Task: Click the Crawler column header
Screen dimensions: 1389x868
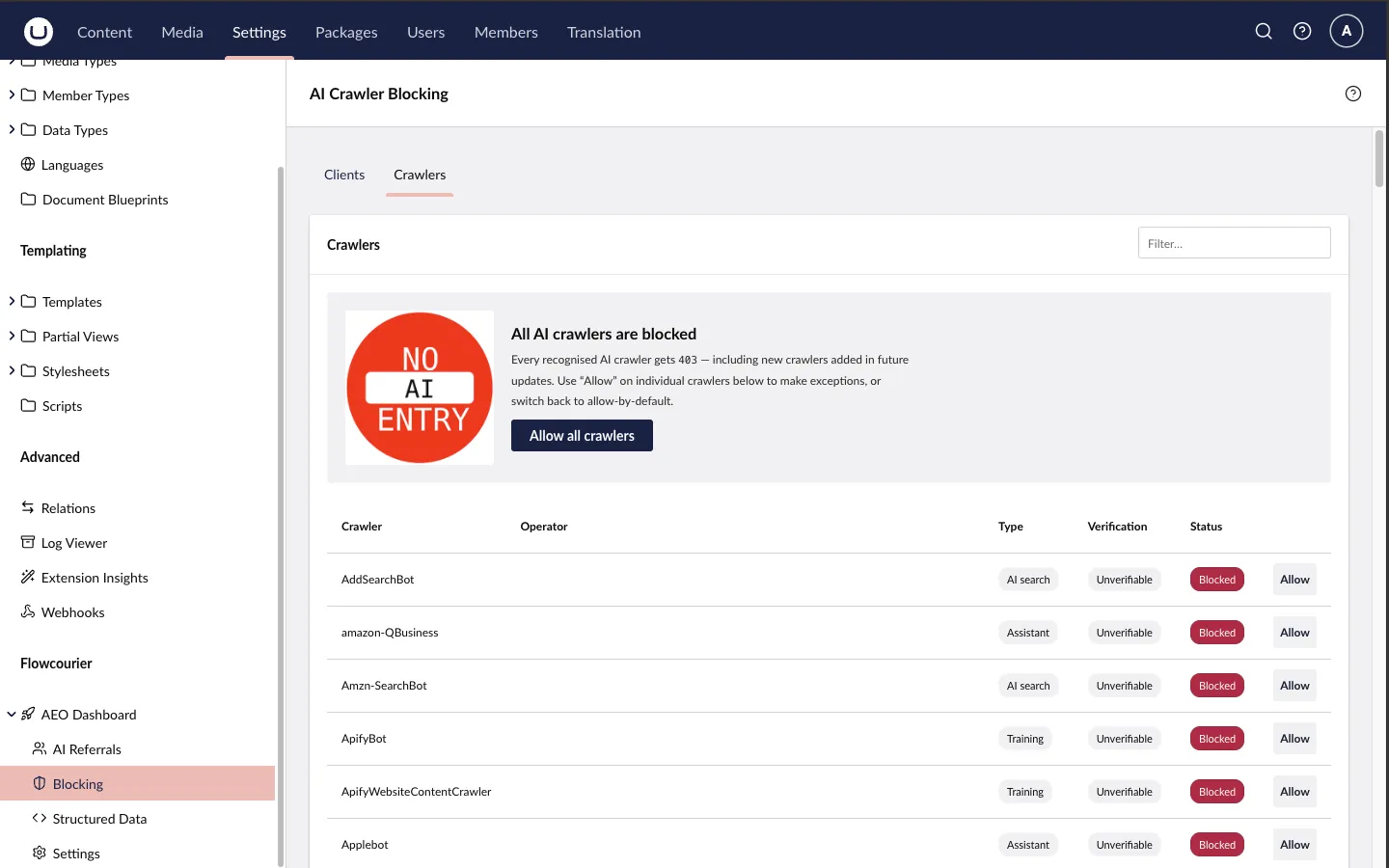Action: 362,527
